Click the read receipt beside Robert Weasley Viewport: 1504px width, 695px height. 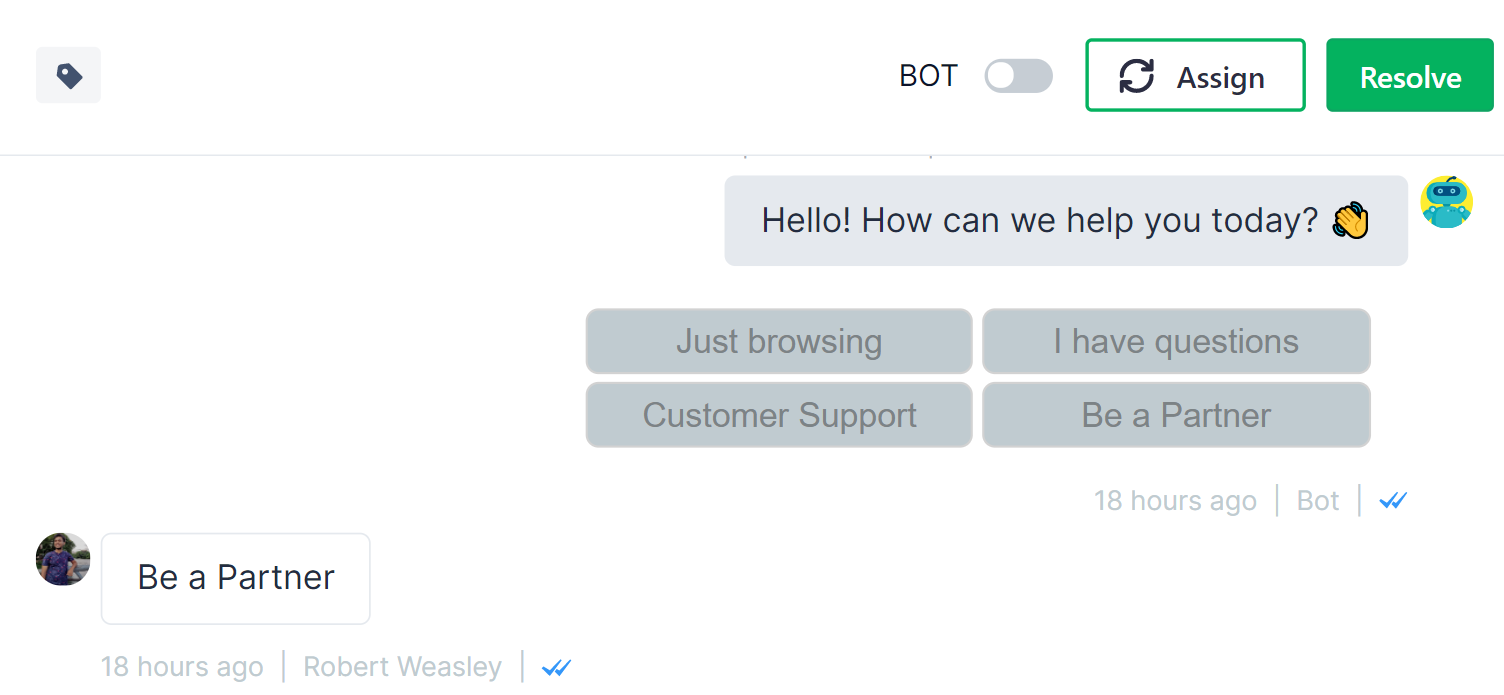pos(556,667)
